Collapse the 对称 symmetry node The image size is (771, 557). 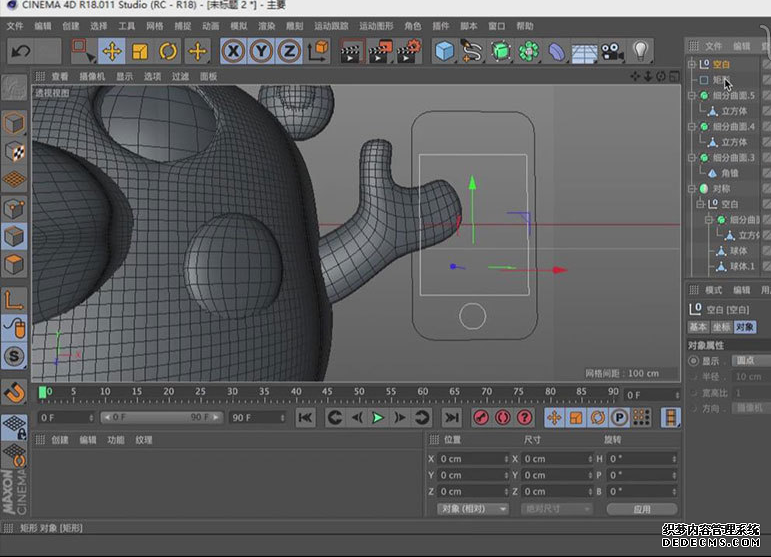click(691, 189)
